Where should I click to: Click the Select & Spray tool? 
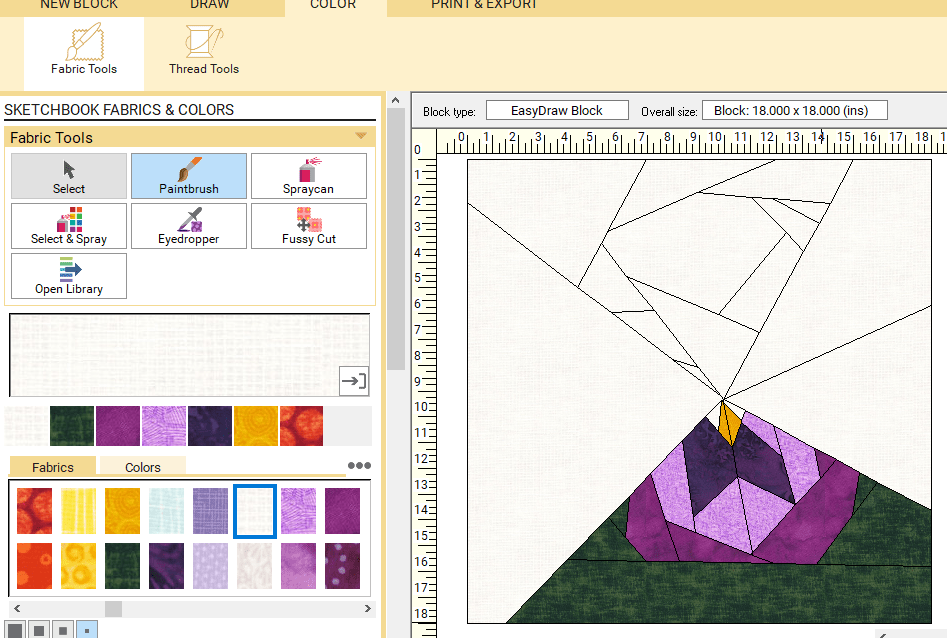coord(69,226)
